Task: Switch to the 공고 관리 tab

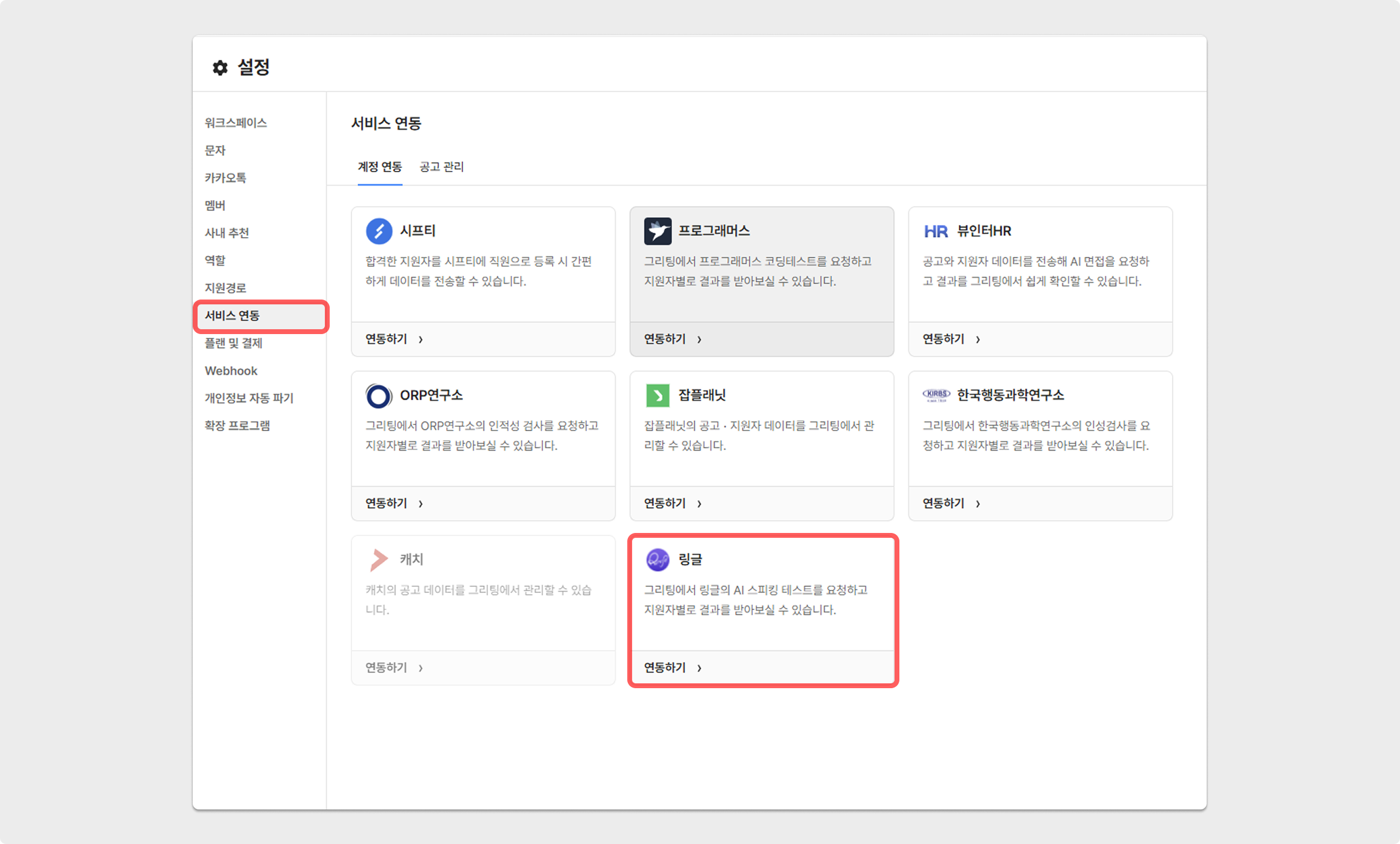Action: tap(441, 167)
